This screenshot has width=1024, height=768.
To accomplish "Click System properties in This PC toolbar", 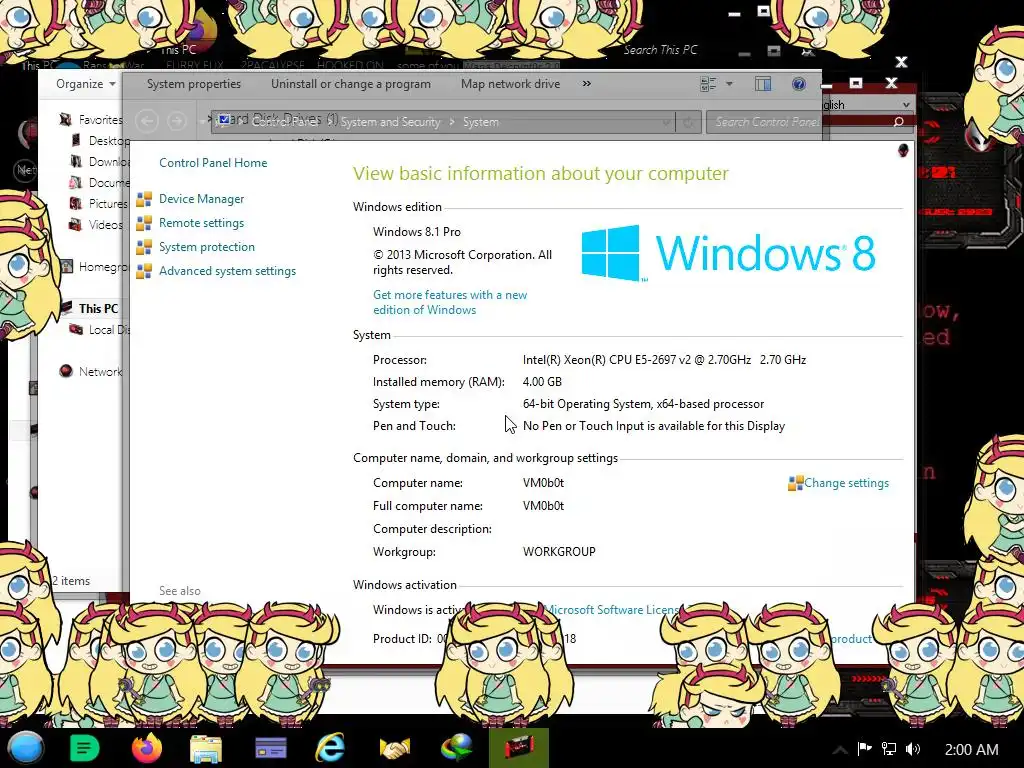I will (194, 84).
